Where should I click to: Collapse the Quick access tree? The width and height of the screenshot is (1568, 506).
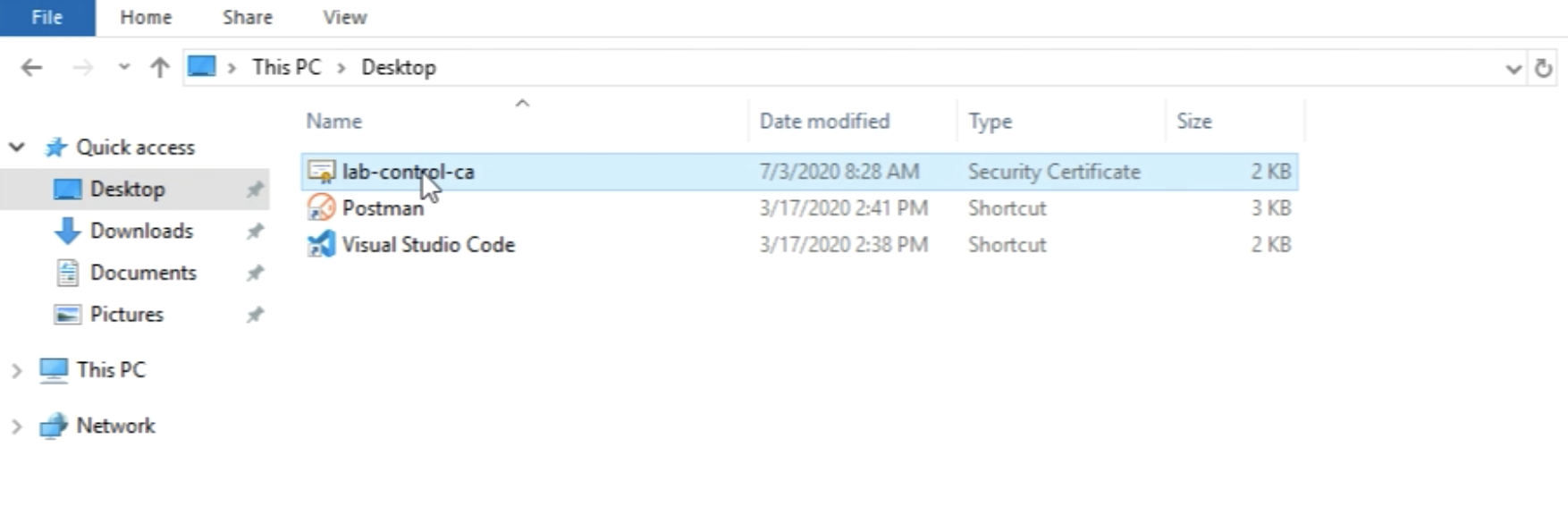17,148
